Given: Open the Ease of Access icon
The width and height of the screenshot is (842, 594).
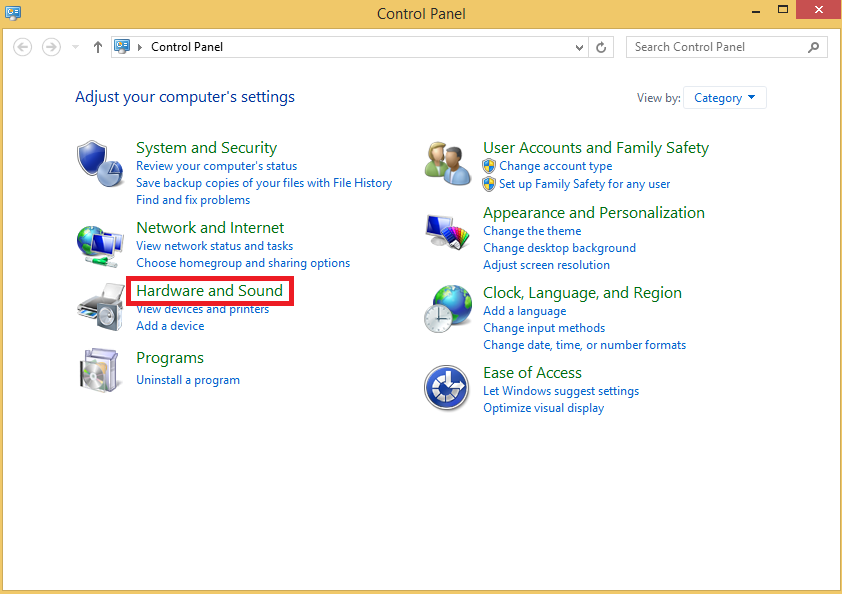Looking at the screenshot, I should (446, 388).
